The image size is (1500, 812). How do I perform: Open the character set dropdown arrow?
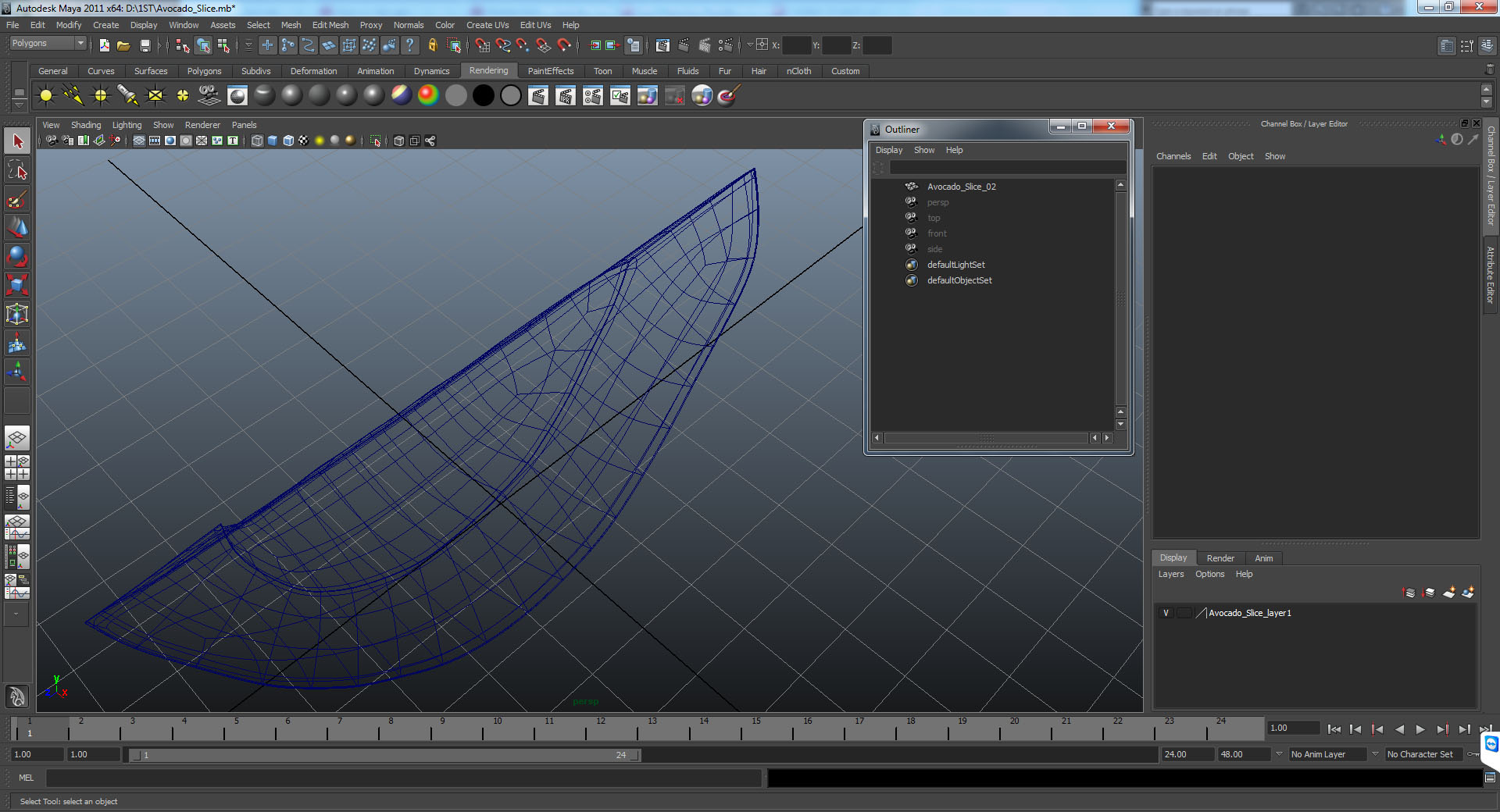click(x=1375, y=754)
